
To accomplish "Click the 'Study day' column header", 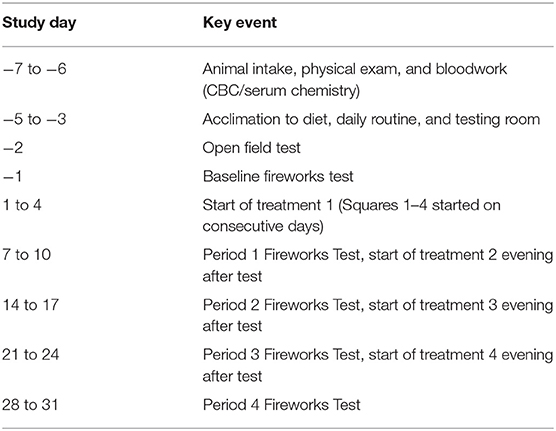I will [39, 23].
